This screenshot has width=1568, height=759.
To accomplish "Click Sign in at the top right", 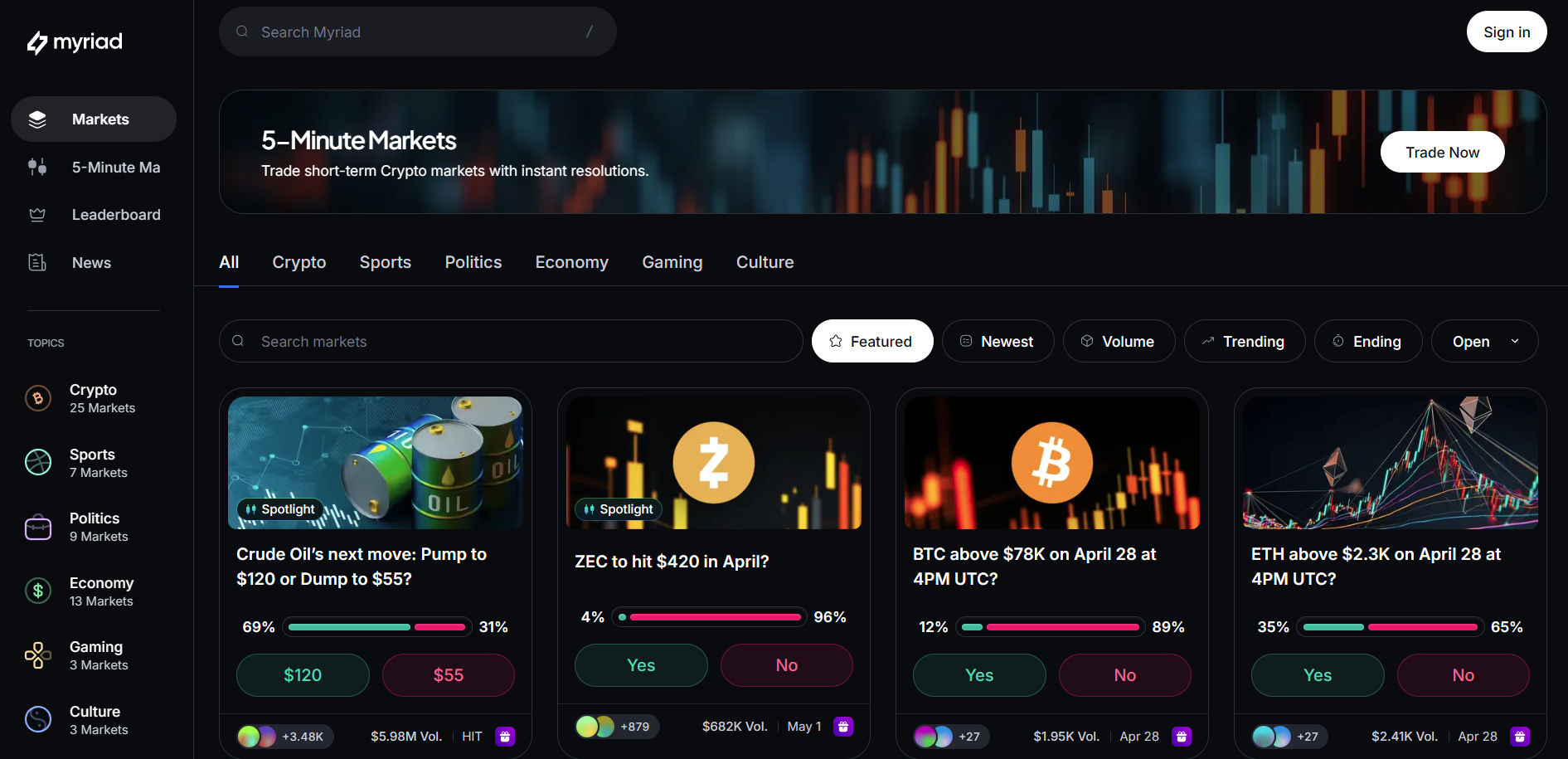I will (x=1506, y=32).
